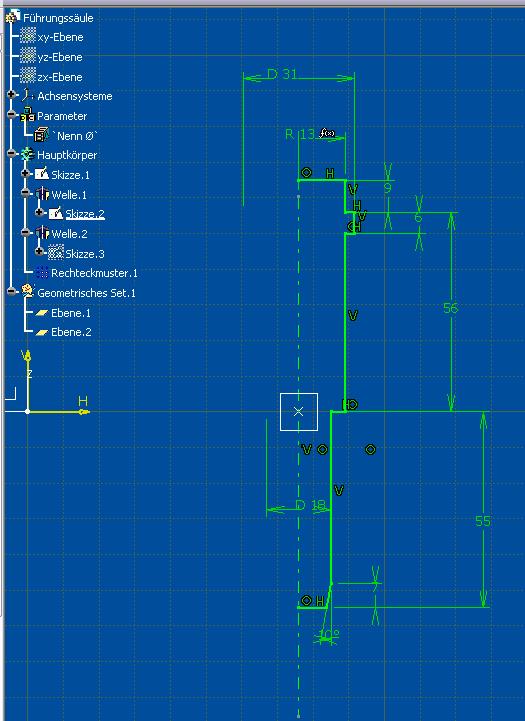Expand the Achsensysteme node
Image resolution: width=525 pixels, height=721 pixels.
[x=11, y=95]
